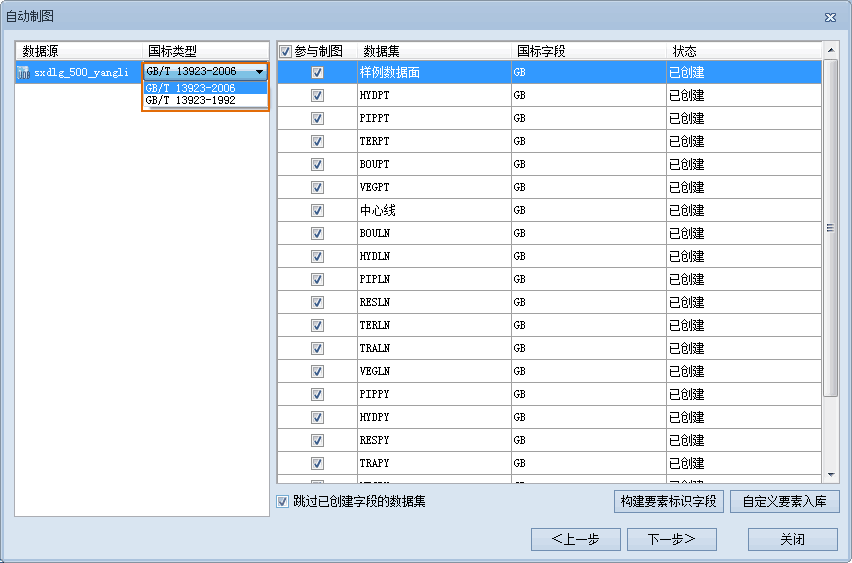Toggle 跳过已创建字段的数据集 checkbox
Image resolution: width=852 pixels, height=563 pixels.
(x=282, y=501)
